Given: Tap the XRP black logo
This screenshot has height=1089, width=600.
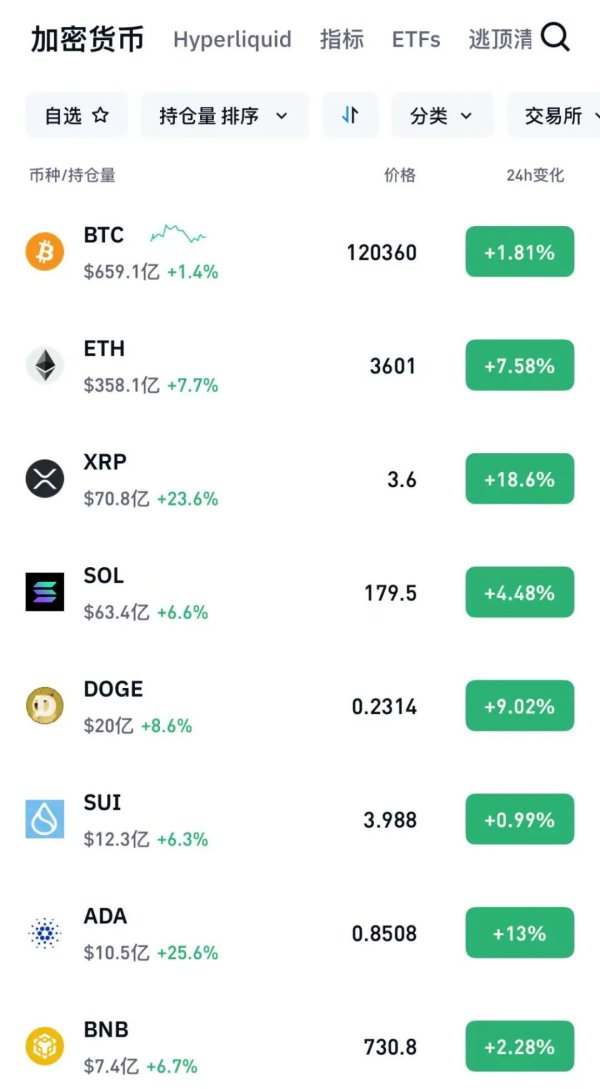Looking at the screenshot, I should (x=45, y=479).
